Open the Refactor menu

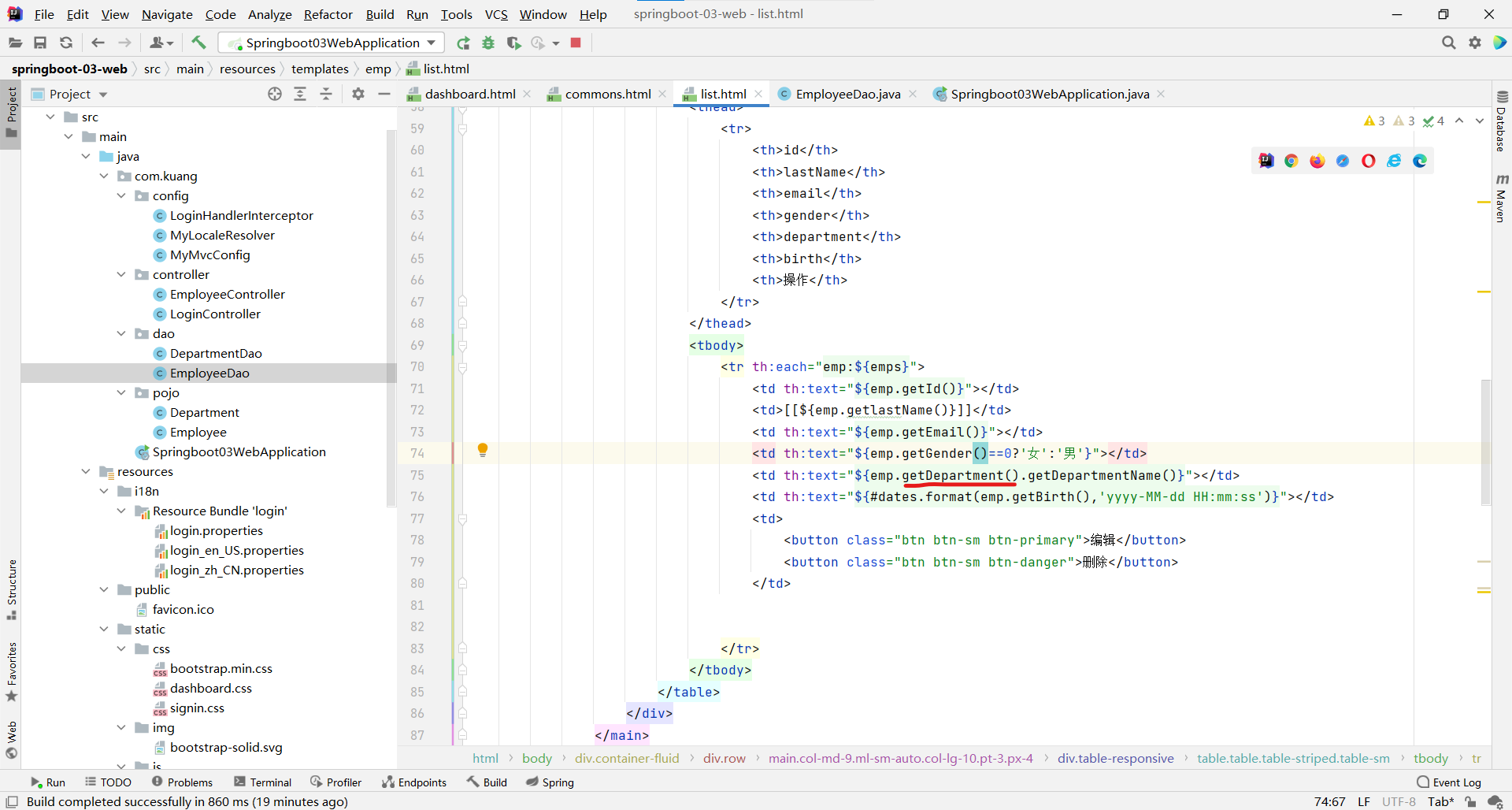coord(328,14)
